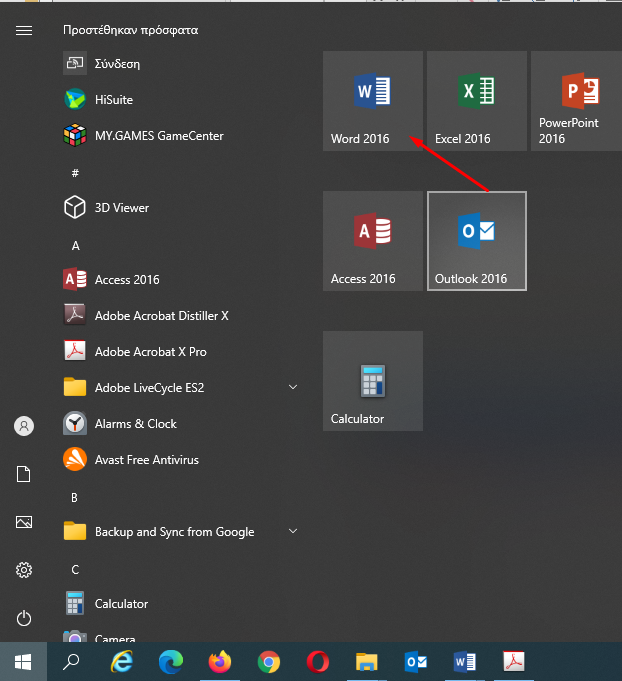The height and width of the screenshot is (681, 622).
Task: Expand the Adobe LiveCycle ES2 folder
Action: tap(180, 387)
